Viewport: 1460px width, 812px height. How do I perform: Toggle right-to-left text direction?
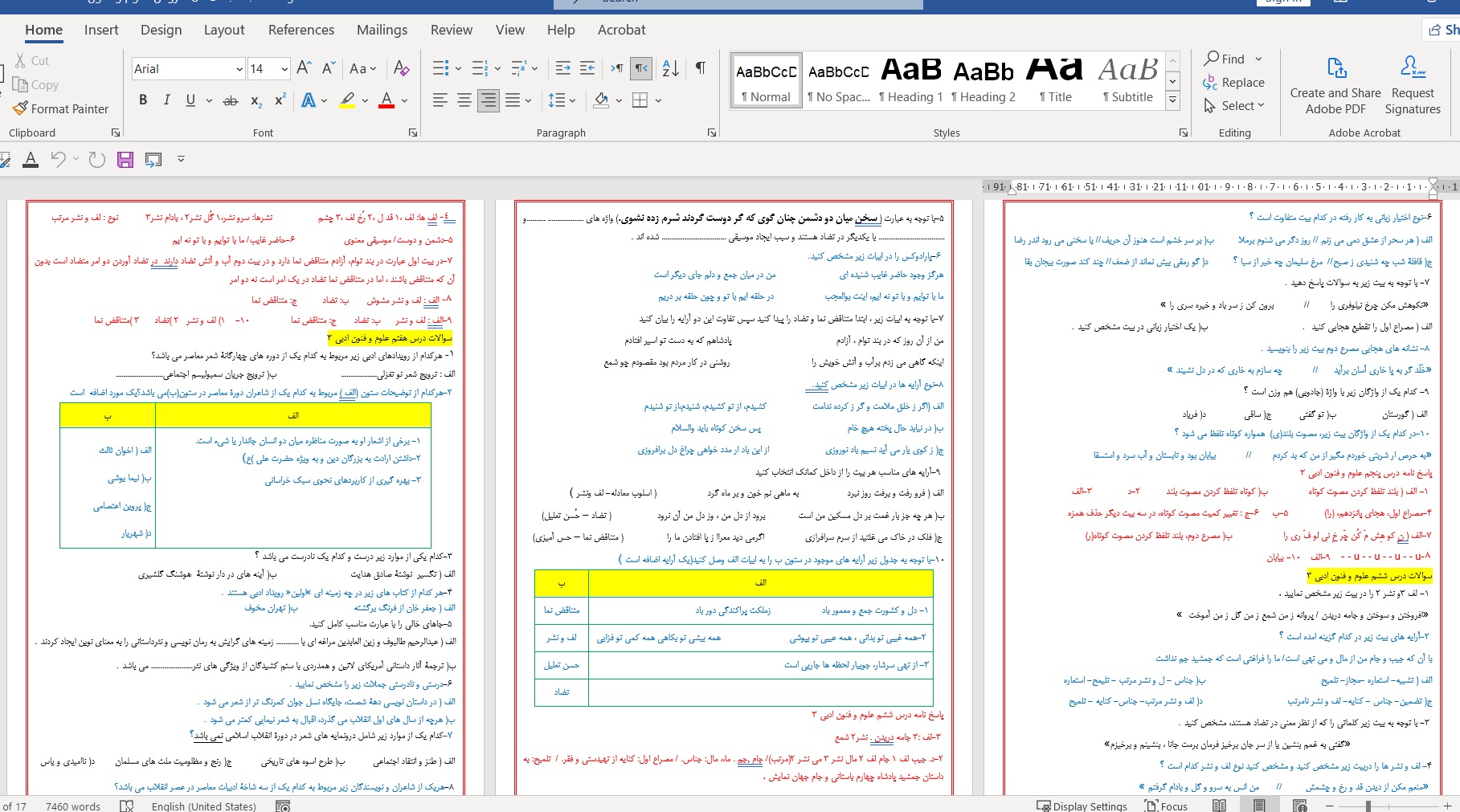pos(641,68)
